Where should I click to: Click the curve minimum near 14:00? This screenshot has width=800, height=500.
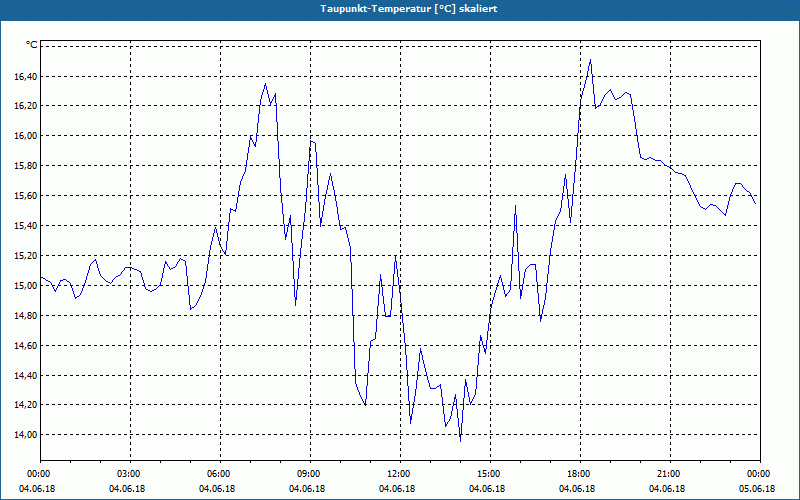(x=460, y=441)
